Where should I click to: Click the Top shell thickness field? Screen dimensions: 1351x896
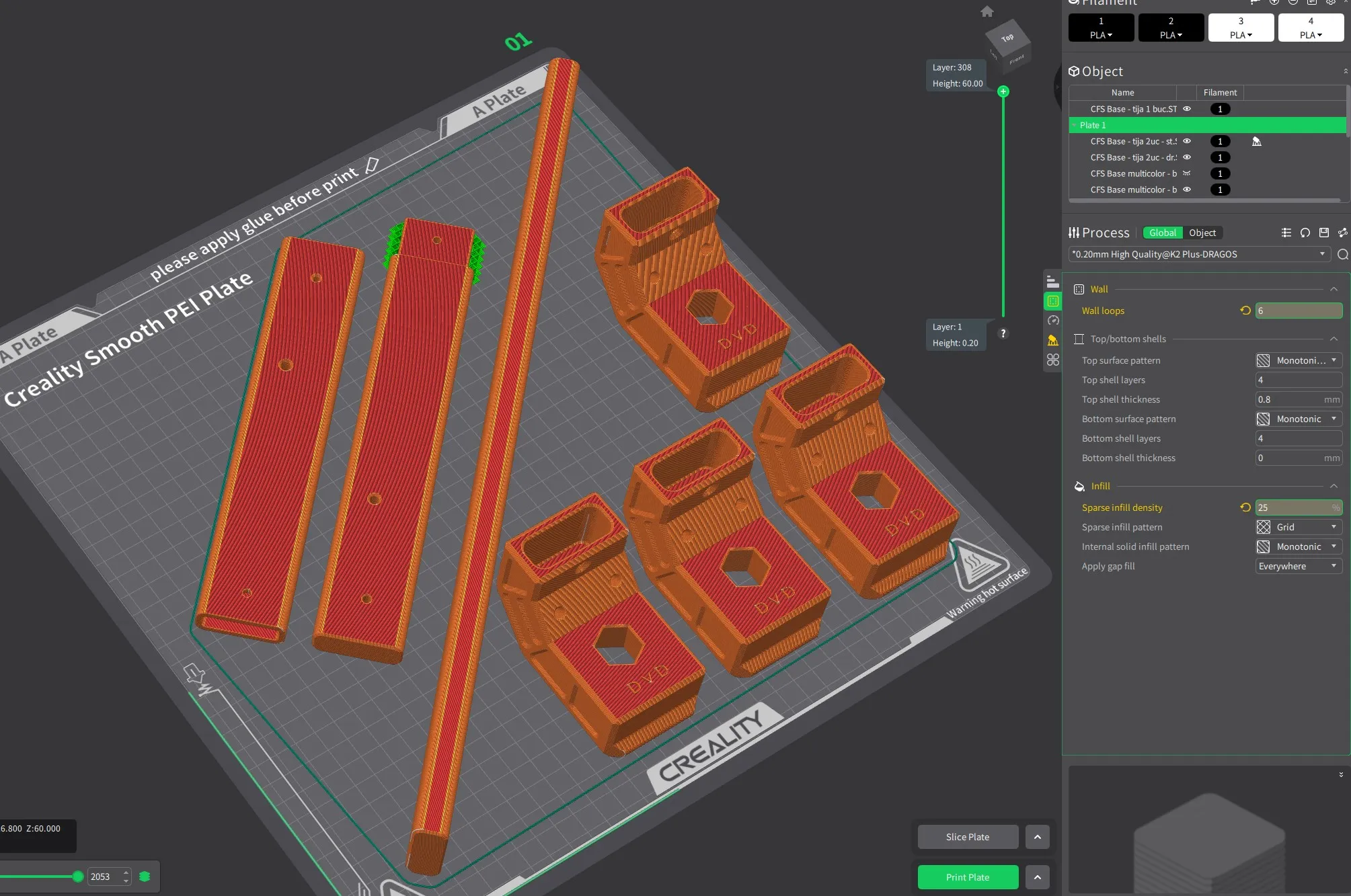coord(1299,399)
